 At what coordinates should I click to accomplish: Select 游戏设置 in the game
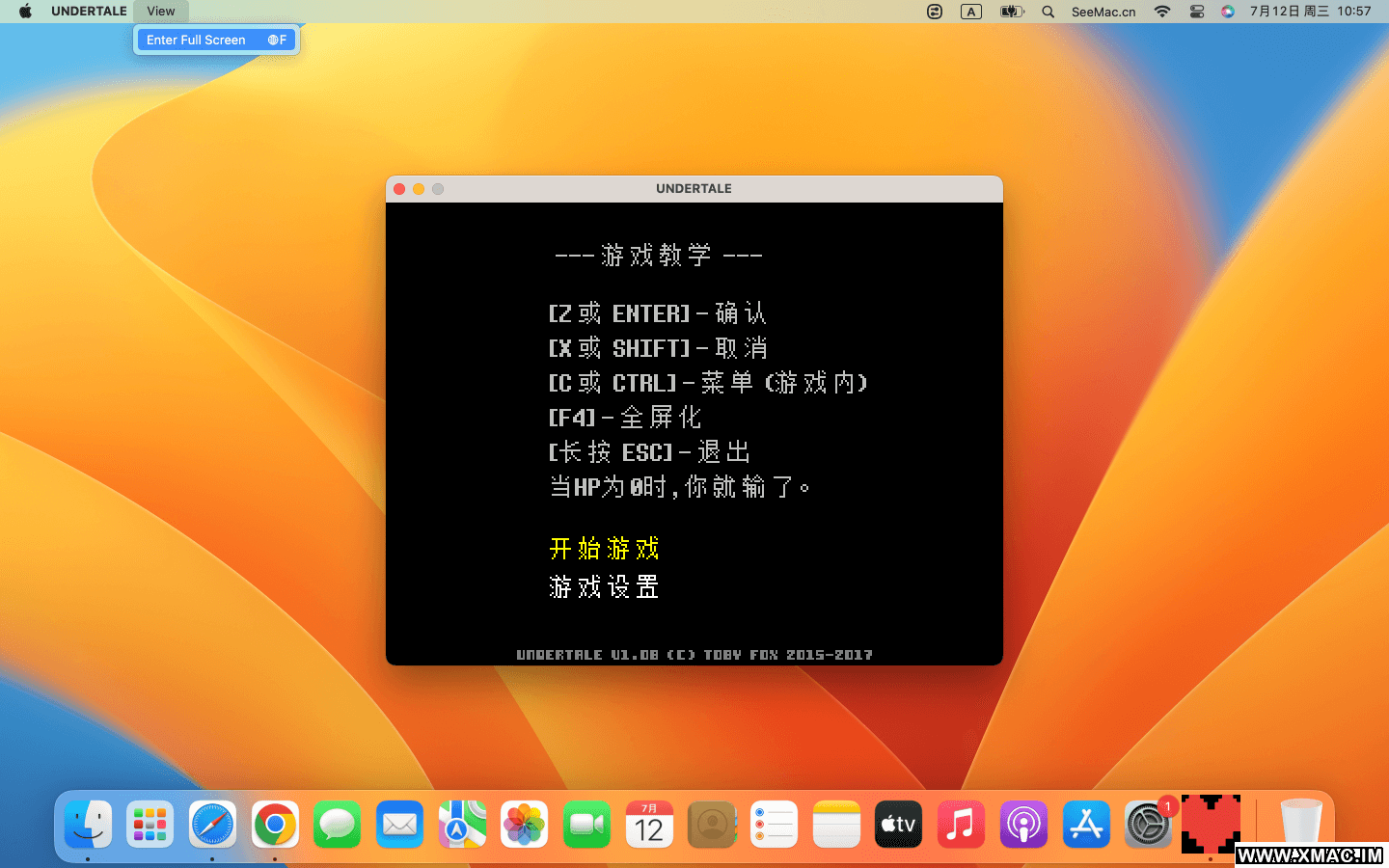point(604,586)
